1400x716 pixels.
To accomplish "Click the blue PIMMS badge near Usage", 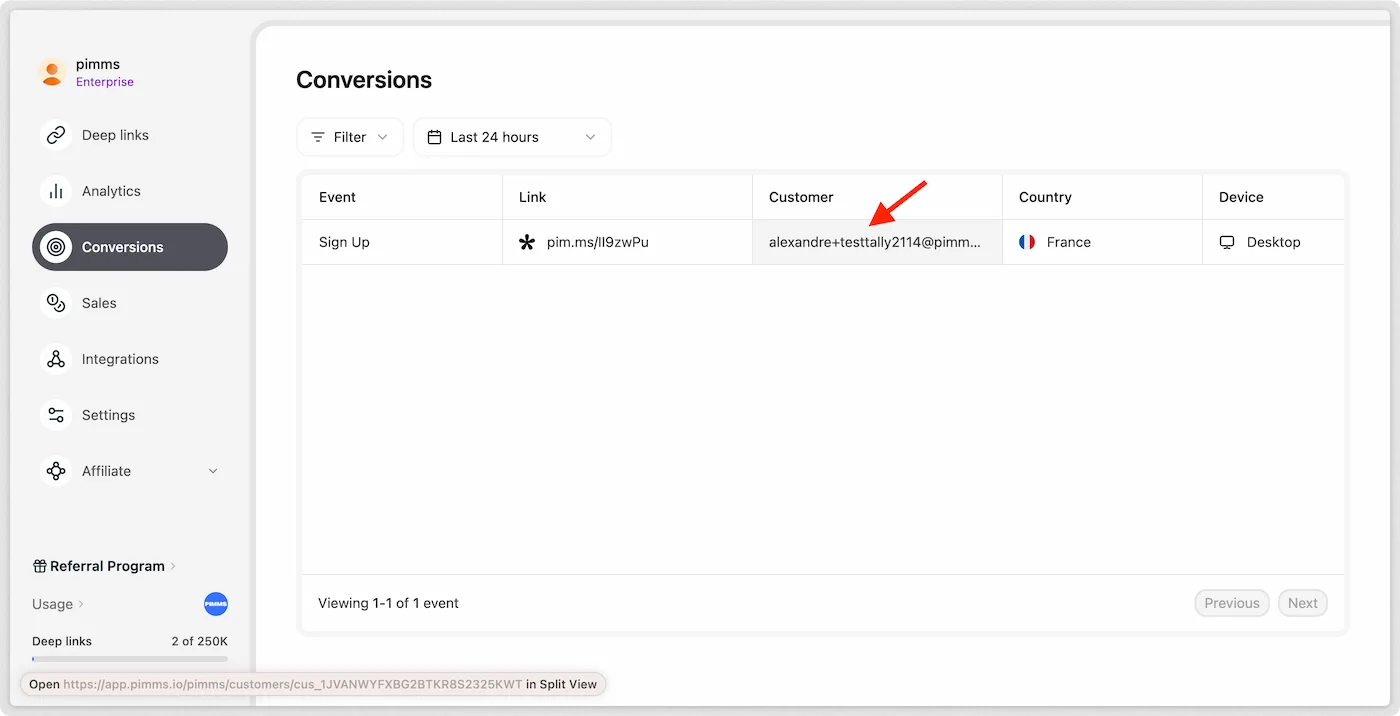I will click(216, 604).
